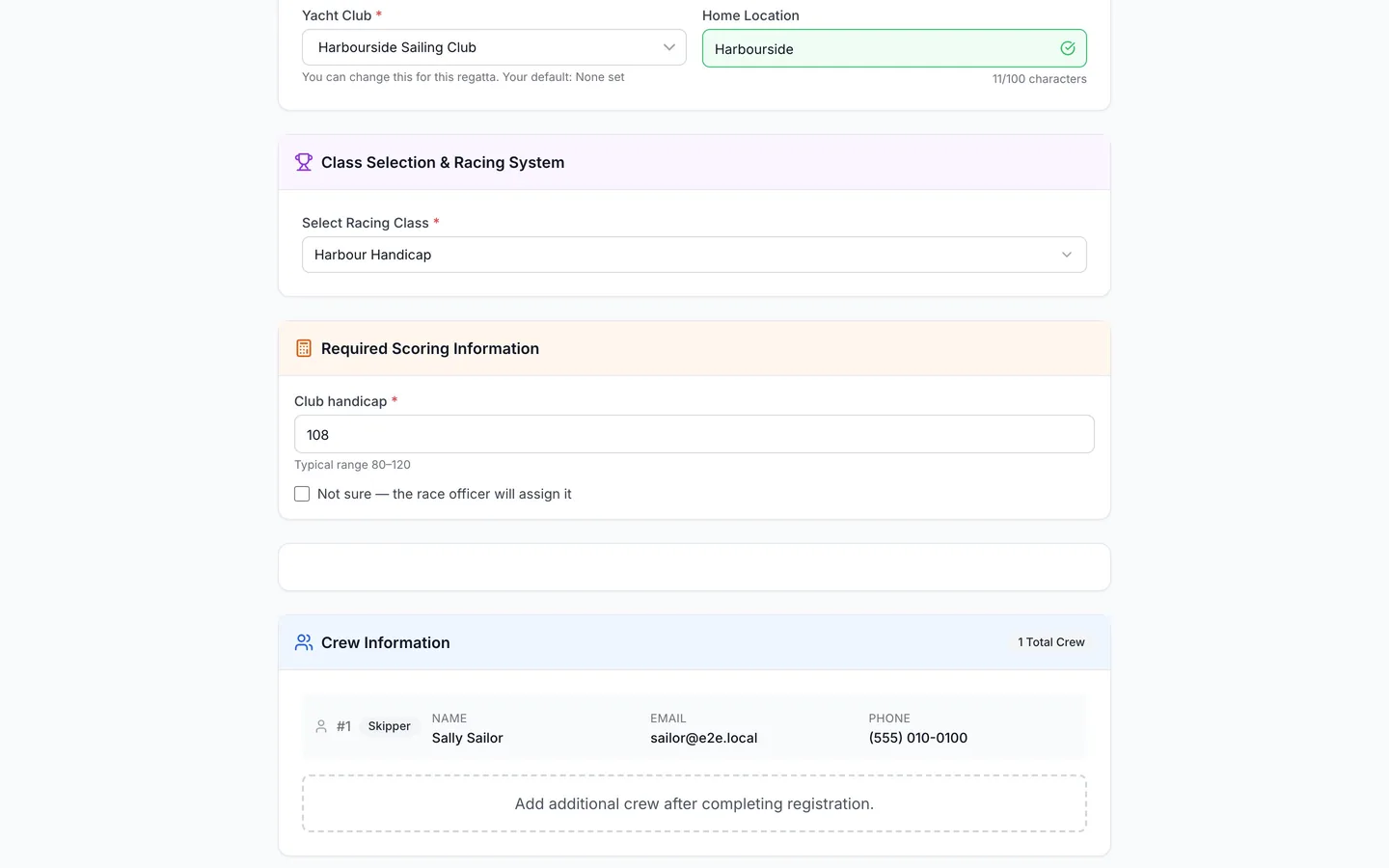Click the sailor@e2e.local email text
Viewport: 1389px width, 868px height.
(x=704, y=738)
